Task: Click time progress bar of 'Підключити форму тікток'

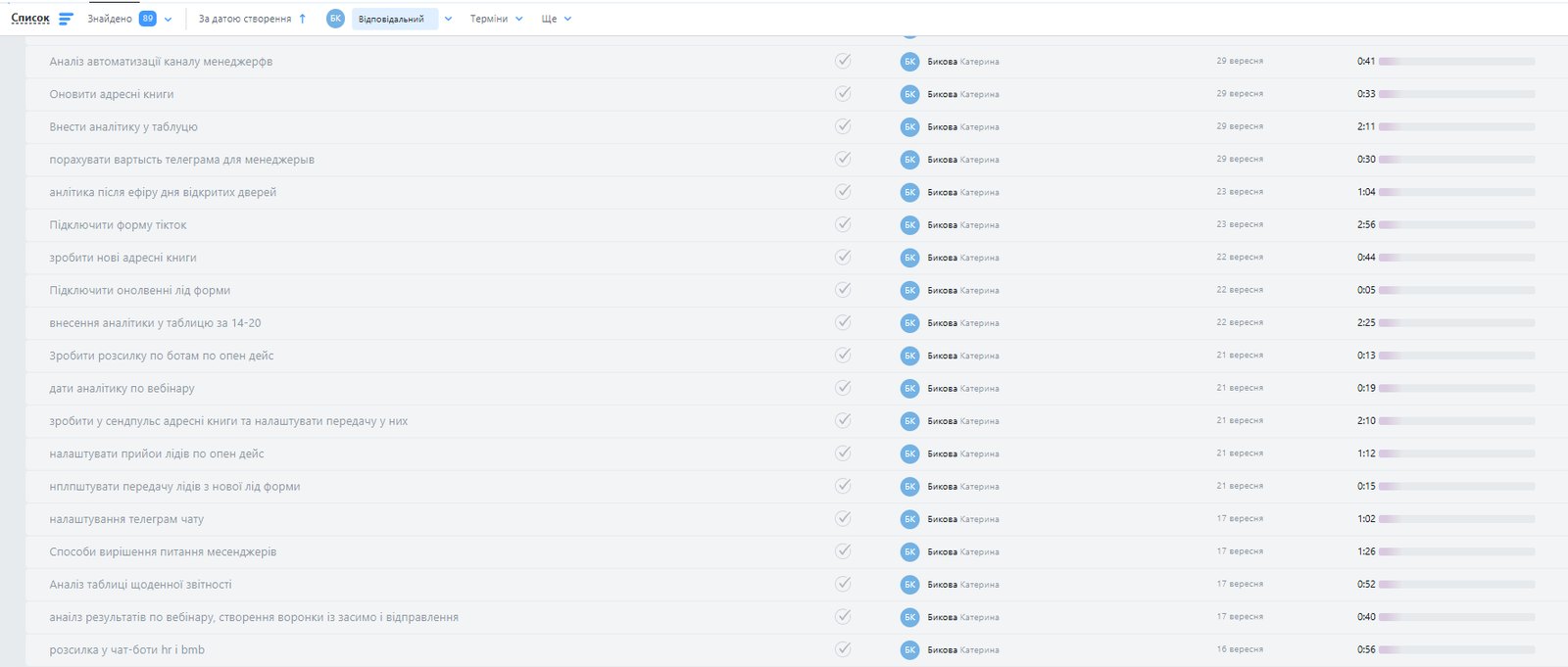Action: [x=1456, y=225]
